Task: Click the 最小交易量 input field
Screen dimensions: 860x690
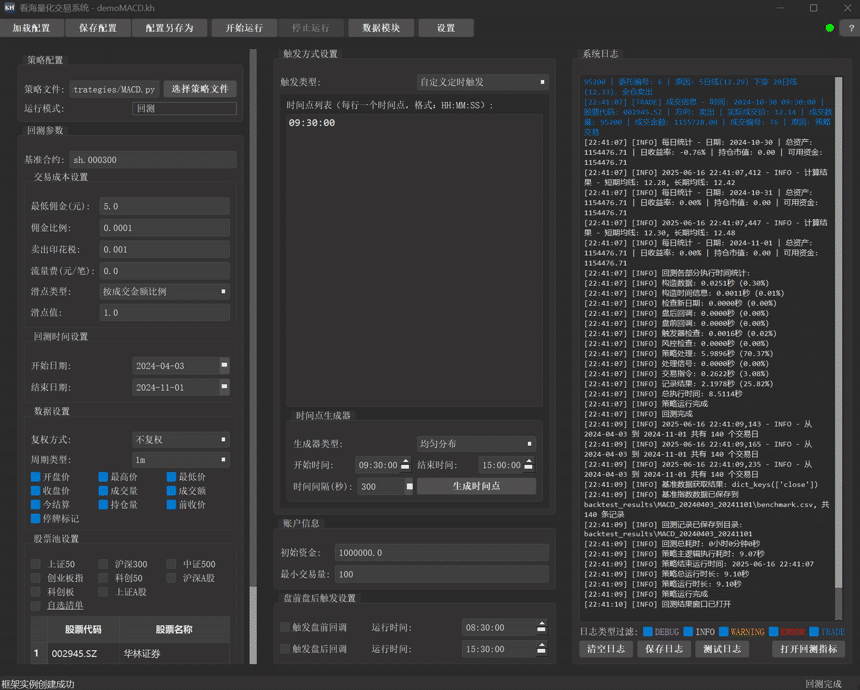Action: coord(442,574)
